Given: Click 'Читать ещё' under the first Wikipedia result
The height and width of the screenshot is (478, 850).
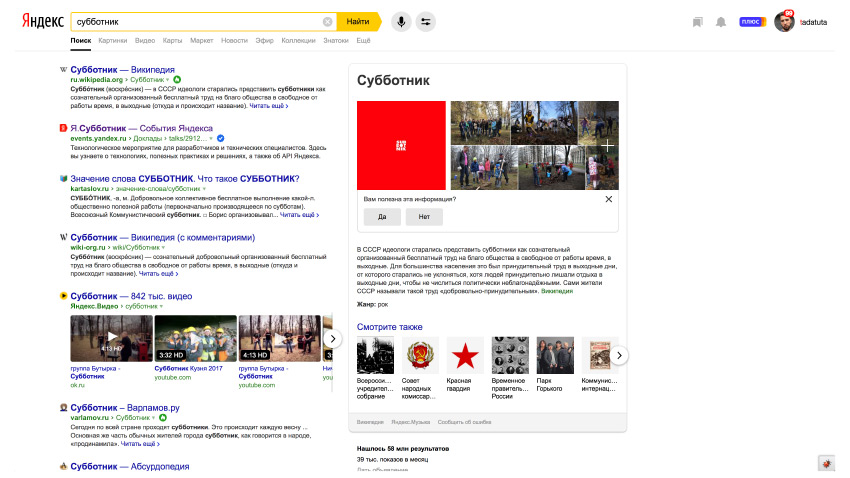Looking at the screenshot, I should [x=268, y=106].
